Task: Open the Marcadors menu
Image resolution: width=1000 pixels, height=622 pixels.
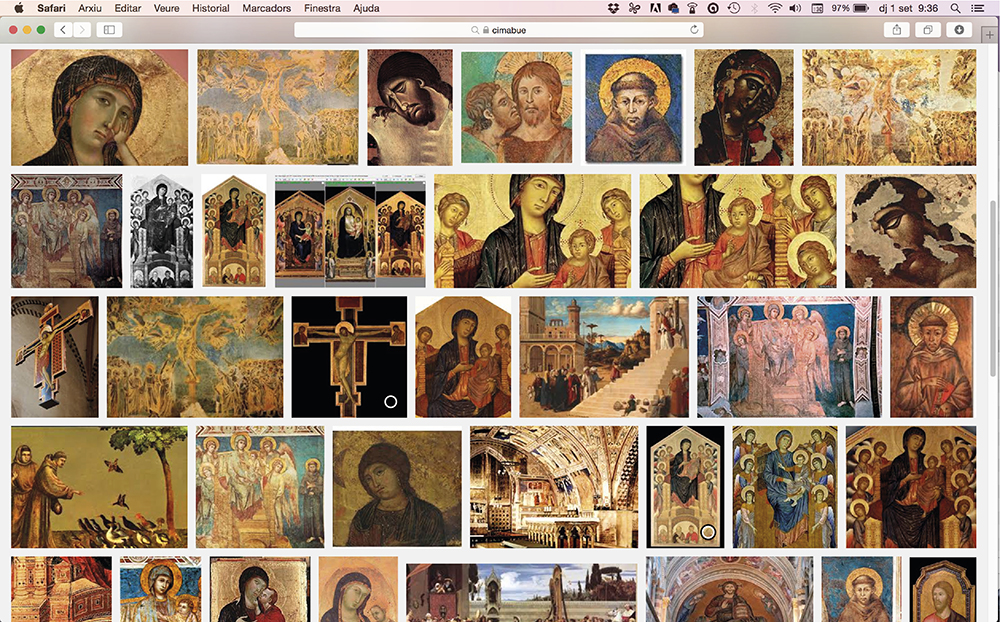Action: pyautogui.click(x=267, y=8)
